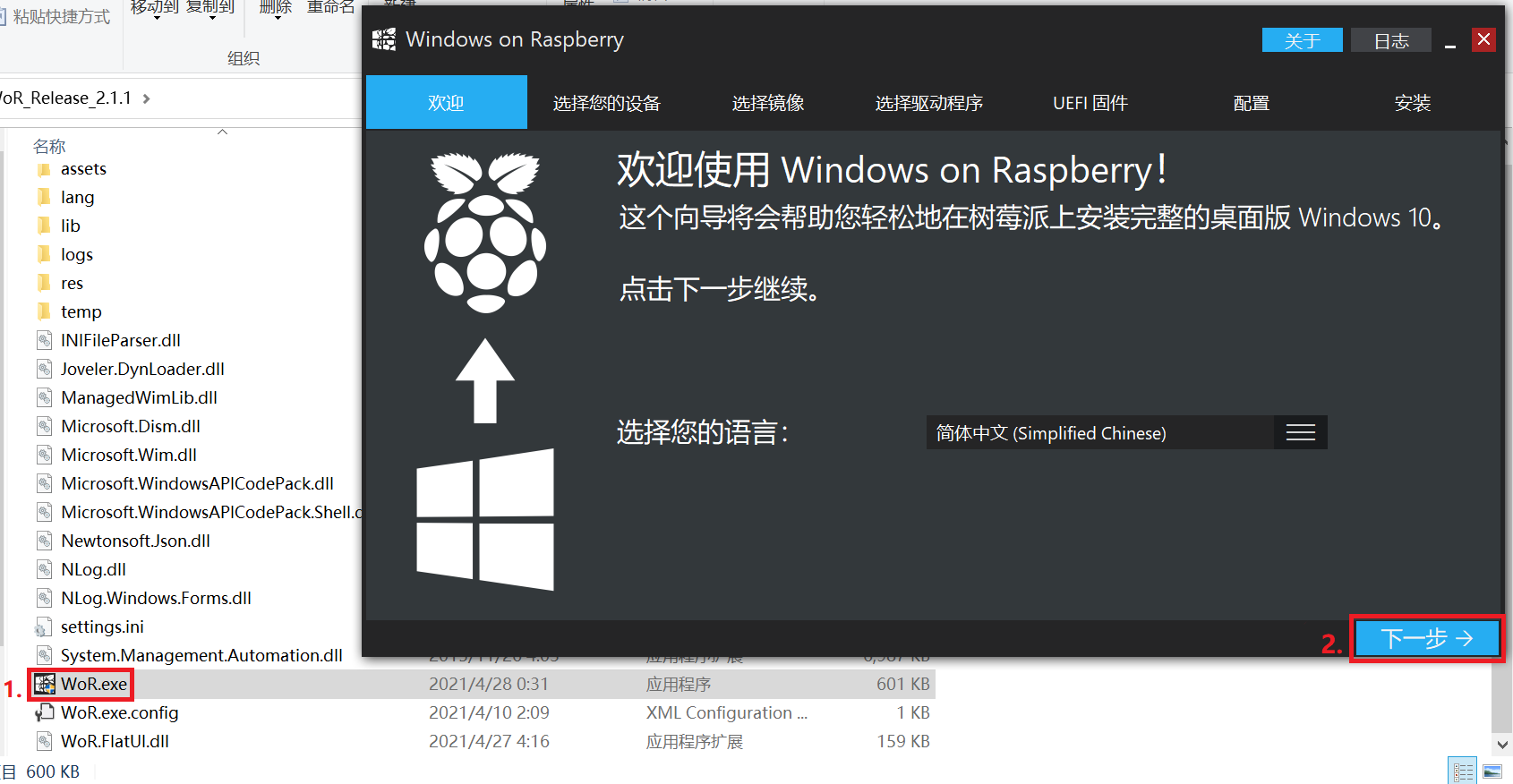
Task: Click the Explorer scrollbar down arrow
Action: click(x=1502, y=744)
